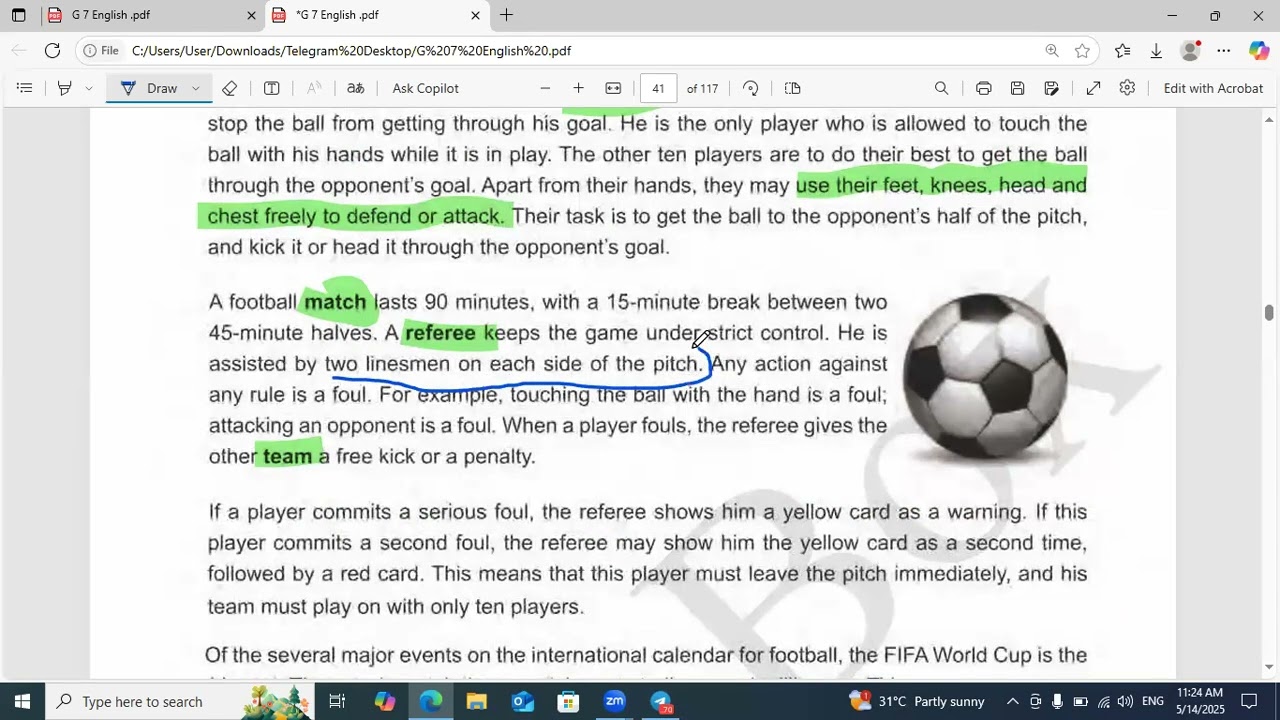1280x720 pixels.
Task: Open the Windows Start menu
Action: point(22,701)
